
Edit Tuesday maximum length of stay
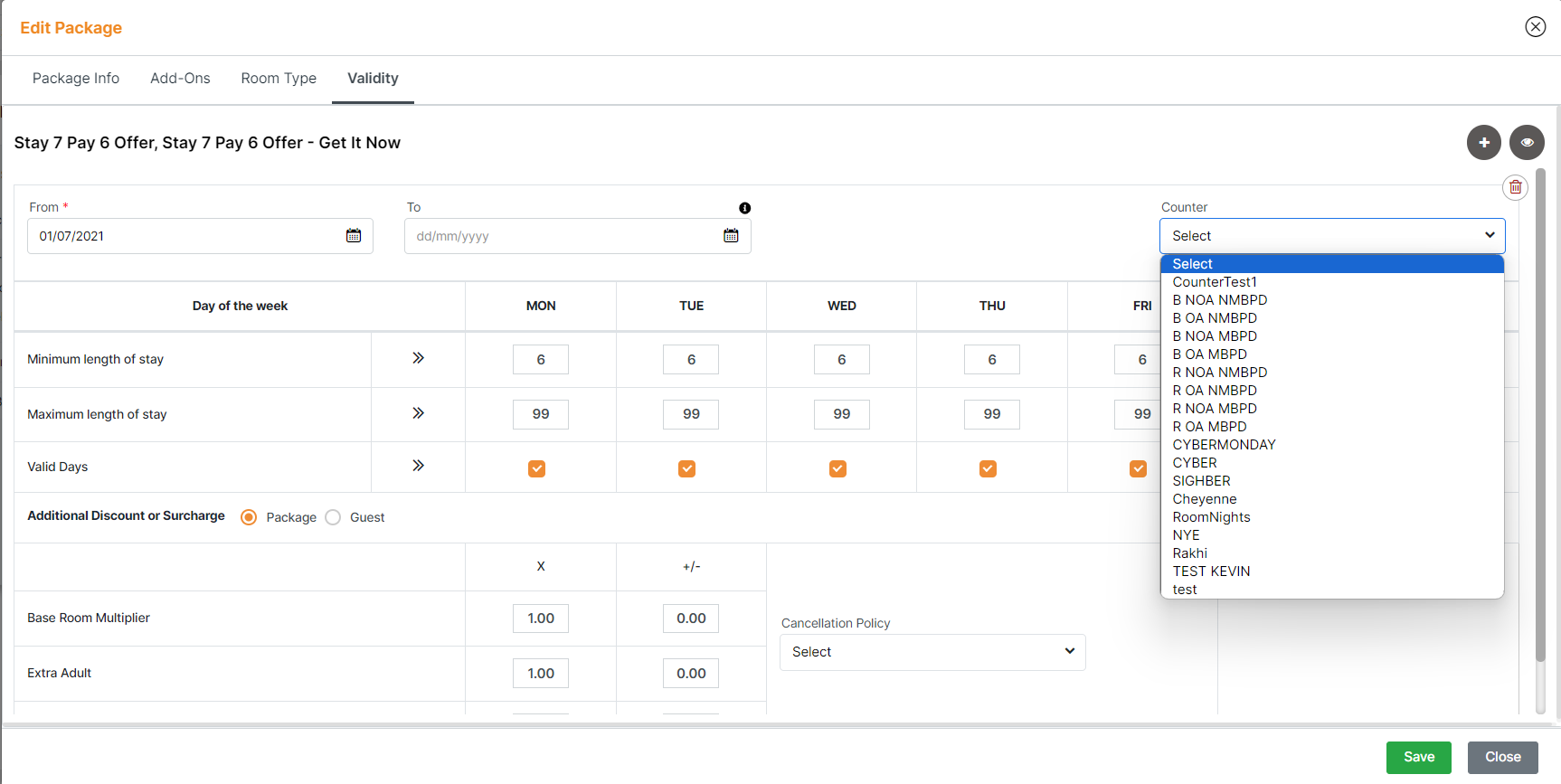691,414
